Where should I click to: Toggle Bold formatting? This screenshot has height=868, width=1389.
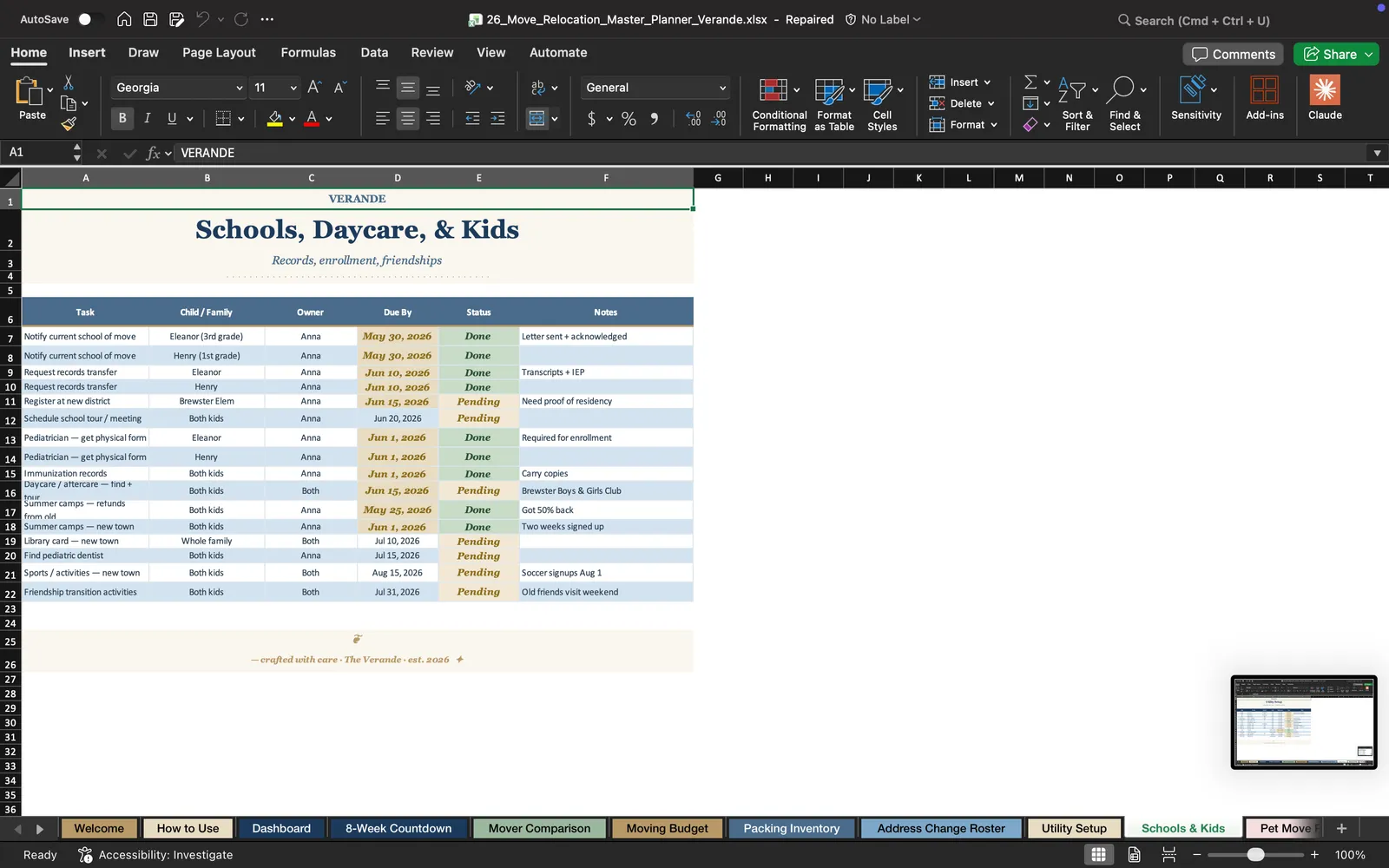122,118
